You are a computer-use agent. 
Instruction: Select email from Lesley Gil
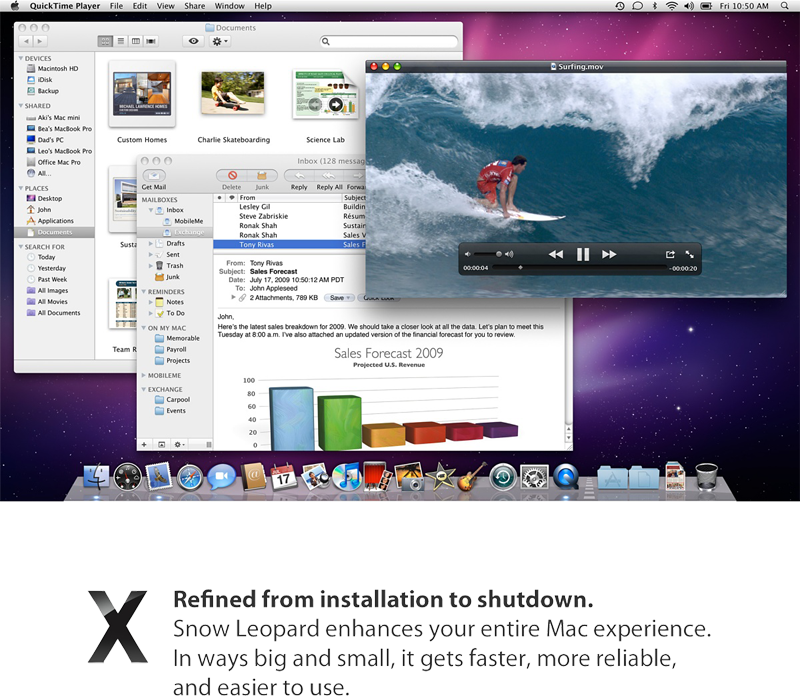pyautogui.click(x=290, y=207)
